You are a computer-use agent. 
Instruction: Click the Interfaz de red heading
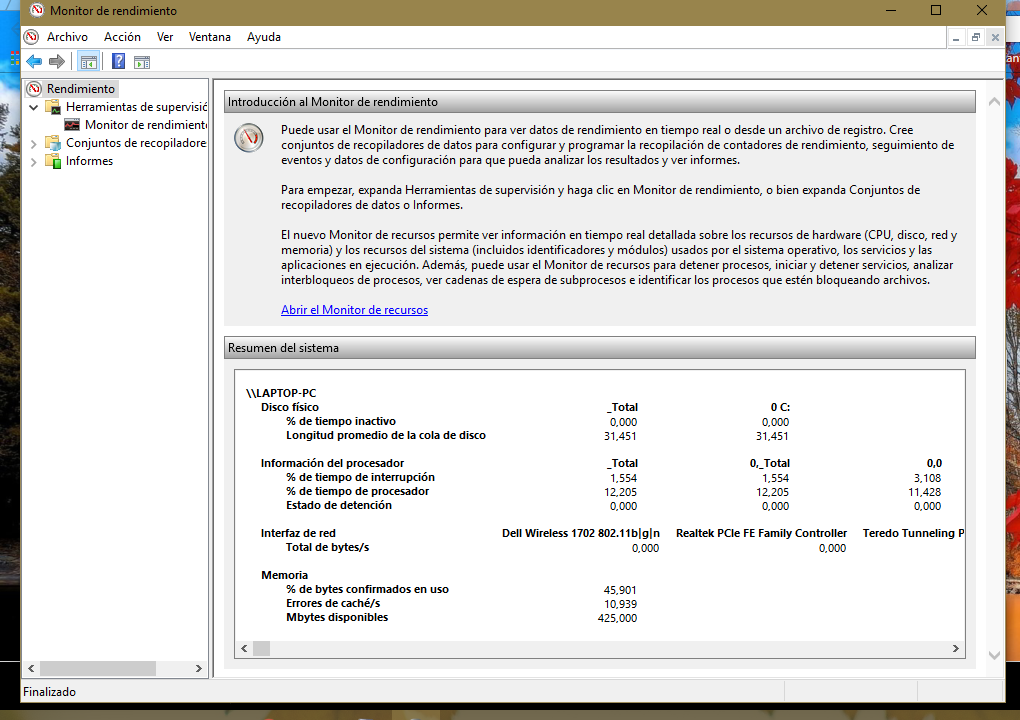[x=298, y=533]
